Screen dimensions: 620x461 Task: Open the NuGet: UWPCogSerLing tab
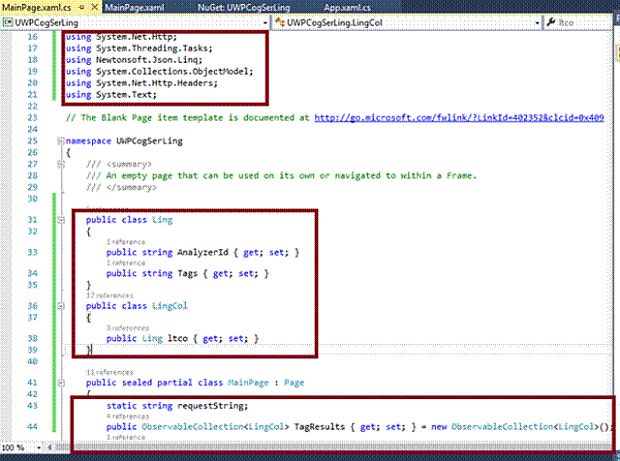pyautogui.click(x=244, y=8)
